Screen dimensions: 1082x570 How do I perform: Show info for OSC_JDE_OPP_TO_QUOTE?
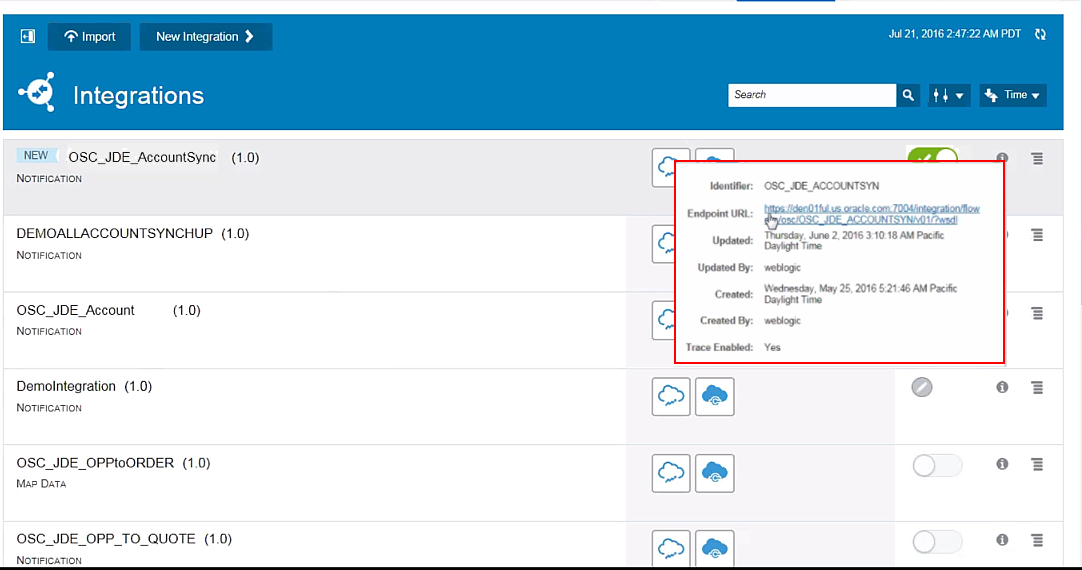tap(1002, 540)
